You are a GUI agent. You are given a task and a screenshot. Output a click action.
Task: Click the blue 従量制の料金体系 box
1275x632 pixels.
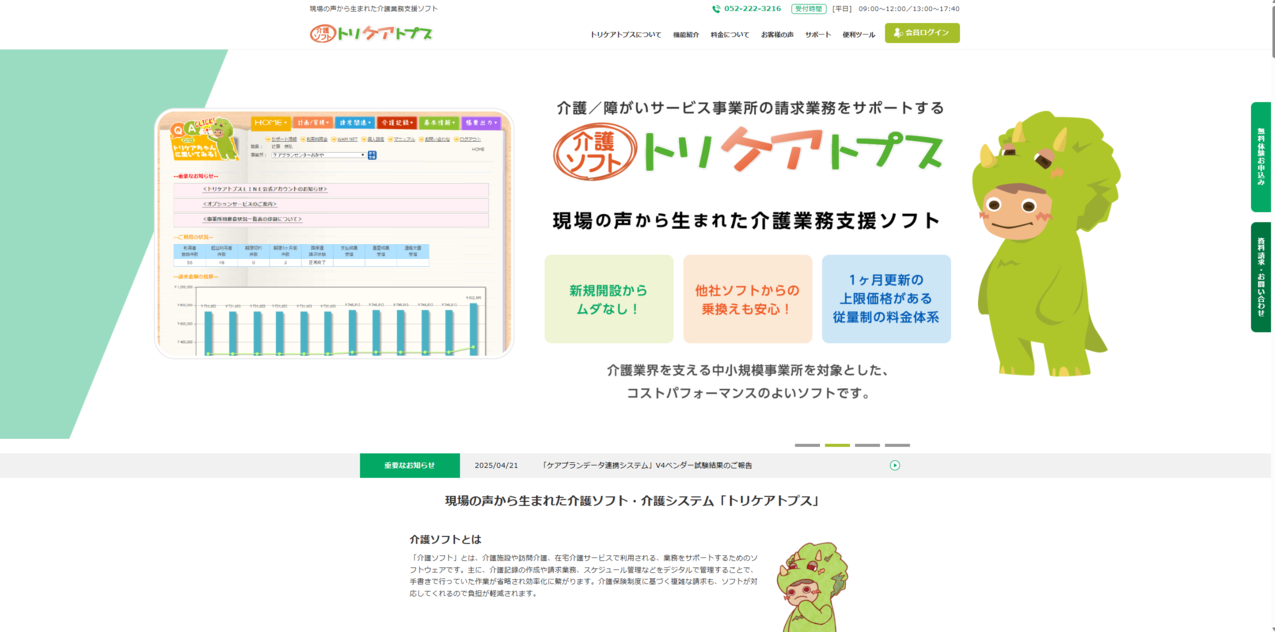pos(886,299)
